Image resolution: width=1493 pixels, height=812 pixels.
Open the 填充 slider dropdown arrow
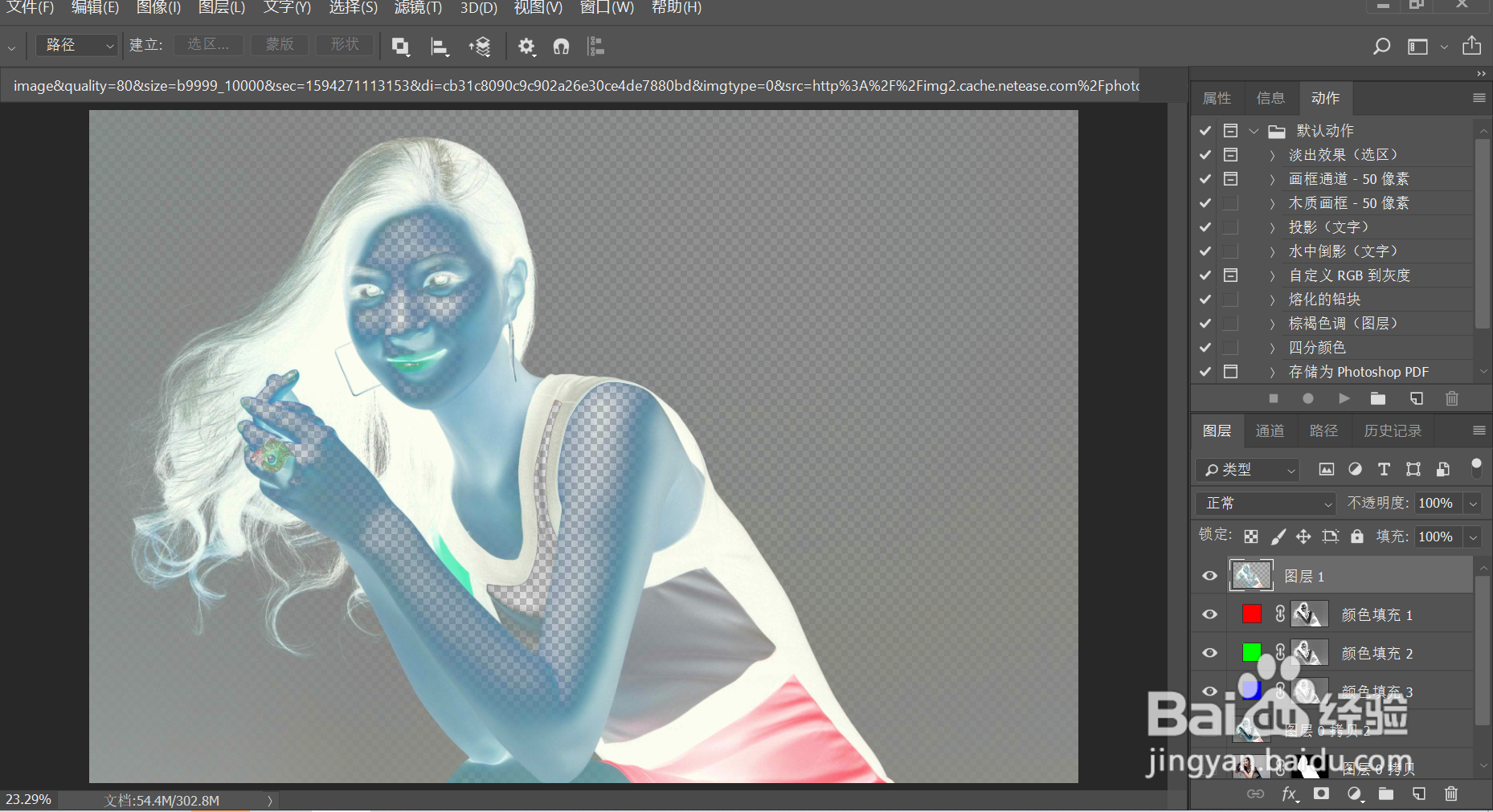tap(1473, 537)
